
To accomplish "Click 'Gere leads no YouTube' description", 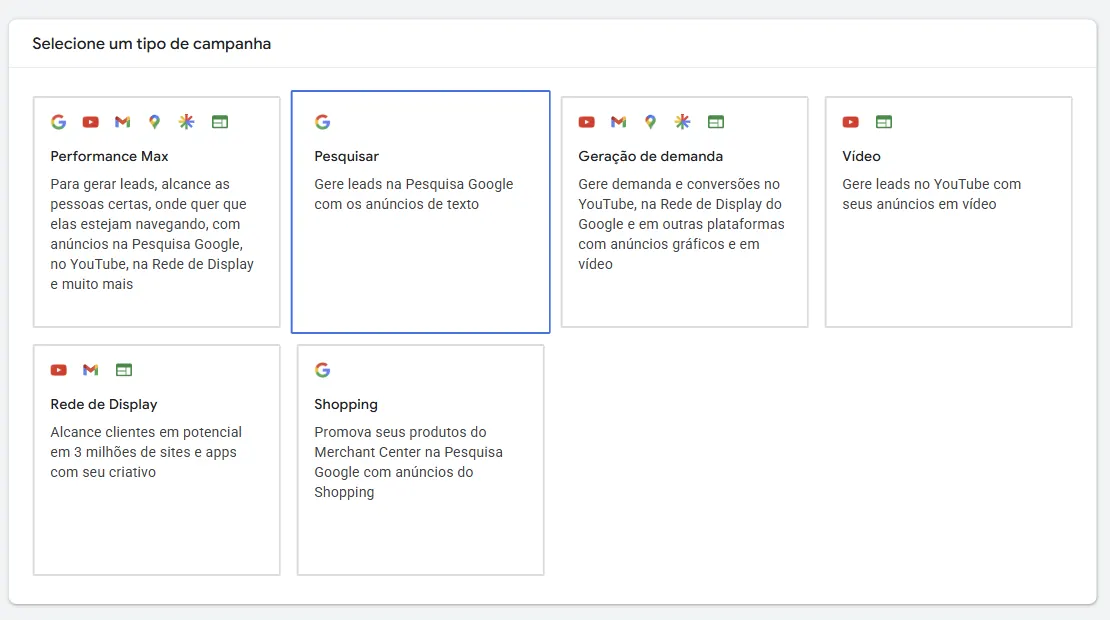I will [x=932, y=194].
